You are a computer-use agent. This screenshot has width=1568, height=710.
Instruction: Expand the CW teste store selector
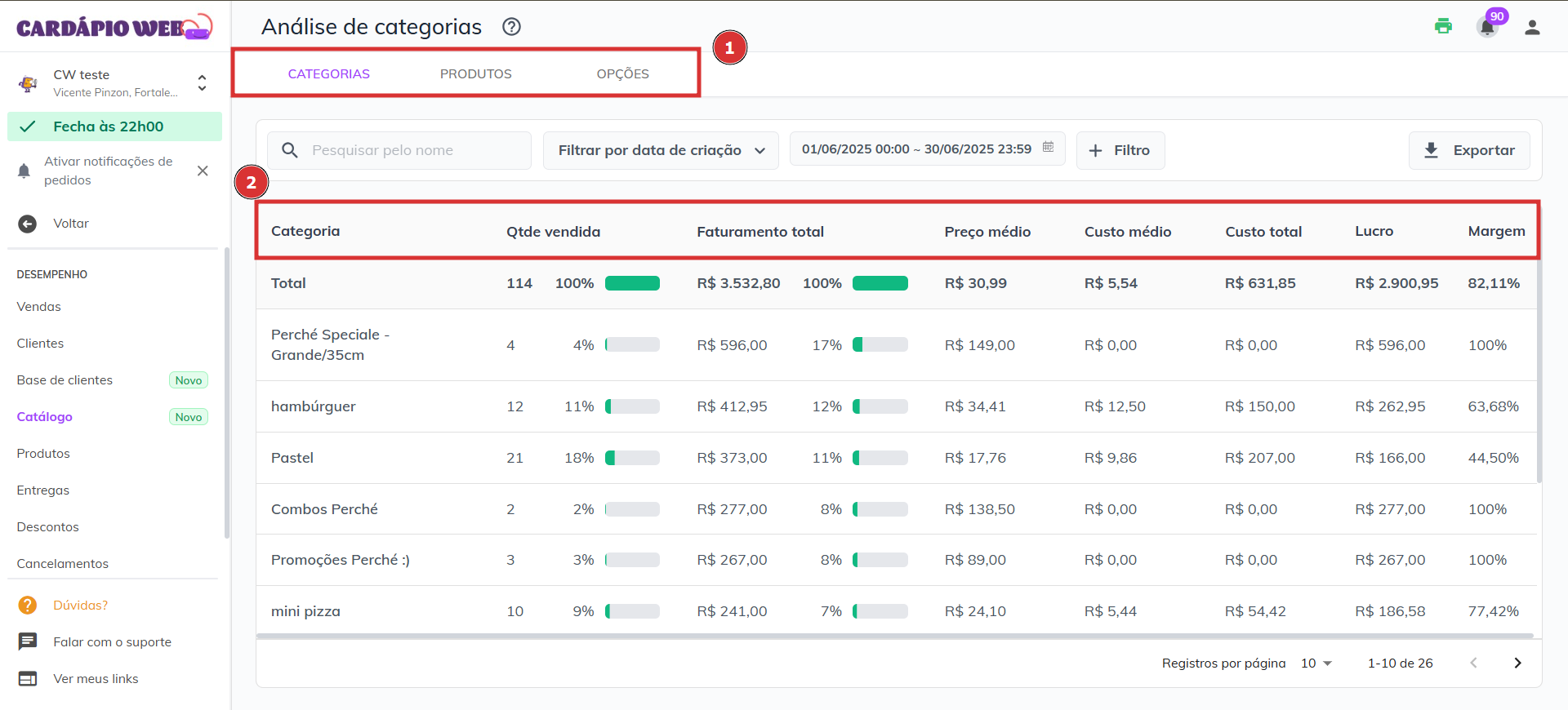click(202, 82)
